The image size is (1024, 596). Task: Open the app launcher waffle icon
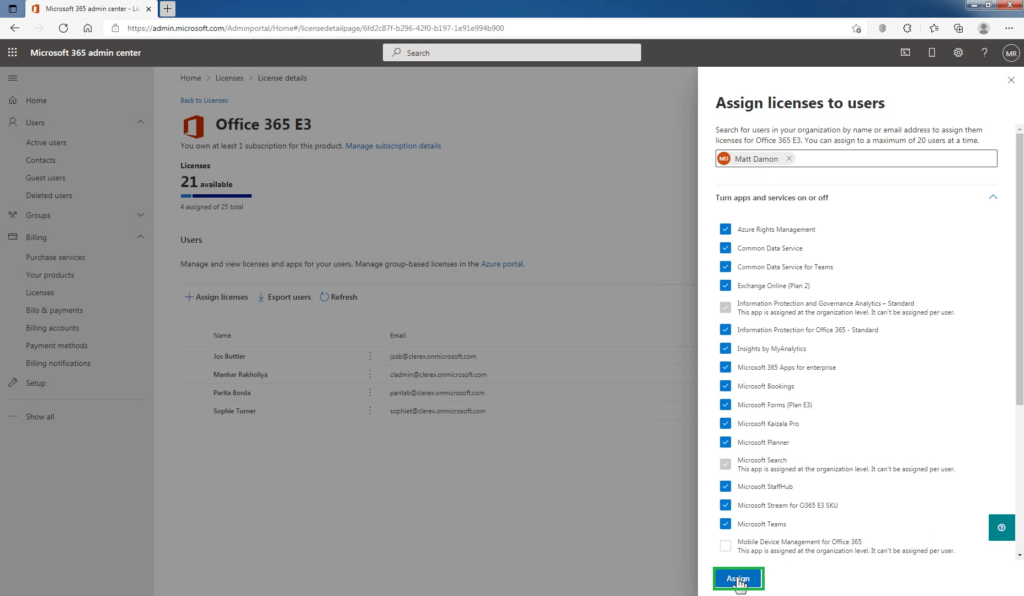(12, 52)
